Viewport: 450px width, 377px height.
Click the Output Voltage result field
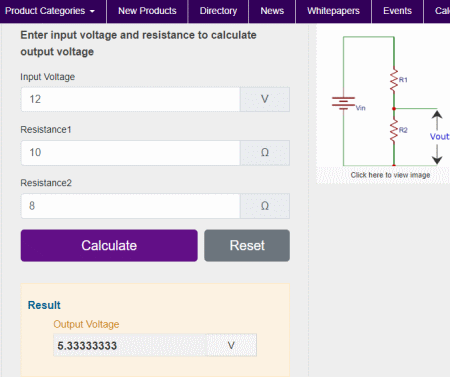tap(130, 345)
